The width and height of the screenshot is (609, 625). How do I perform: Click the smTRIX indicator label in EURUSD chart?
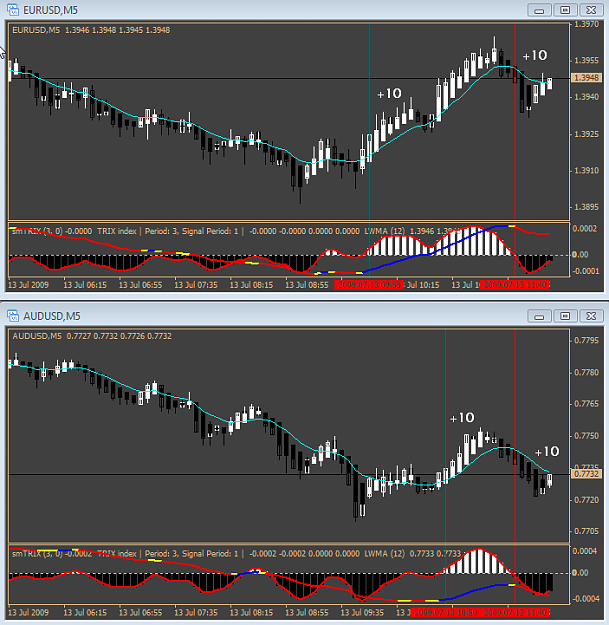[52, 231]
